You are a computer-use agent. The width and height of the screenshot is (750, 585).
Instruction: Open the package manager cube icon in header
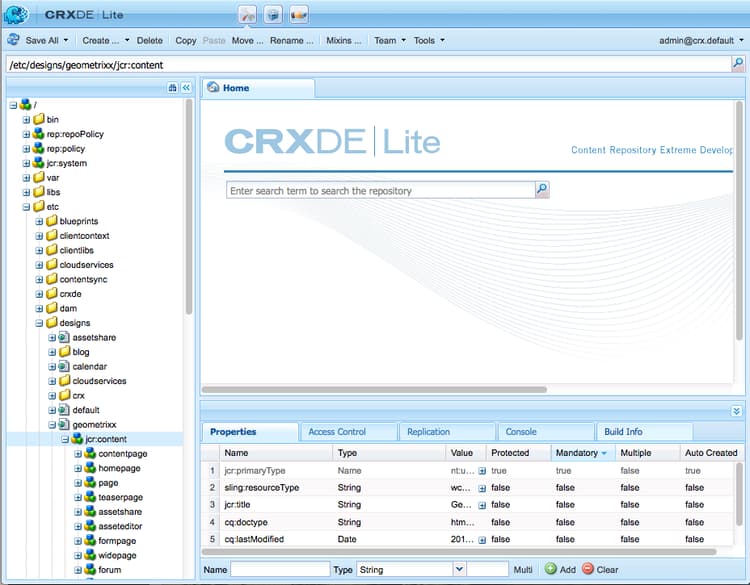273,15
